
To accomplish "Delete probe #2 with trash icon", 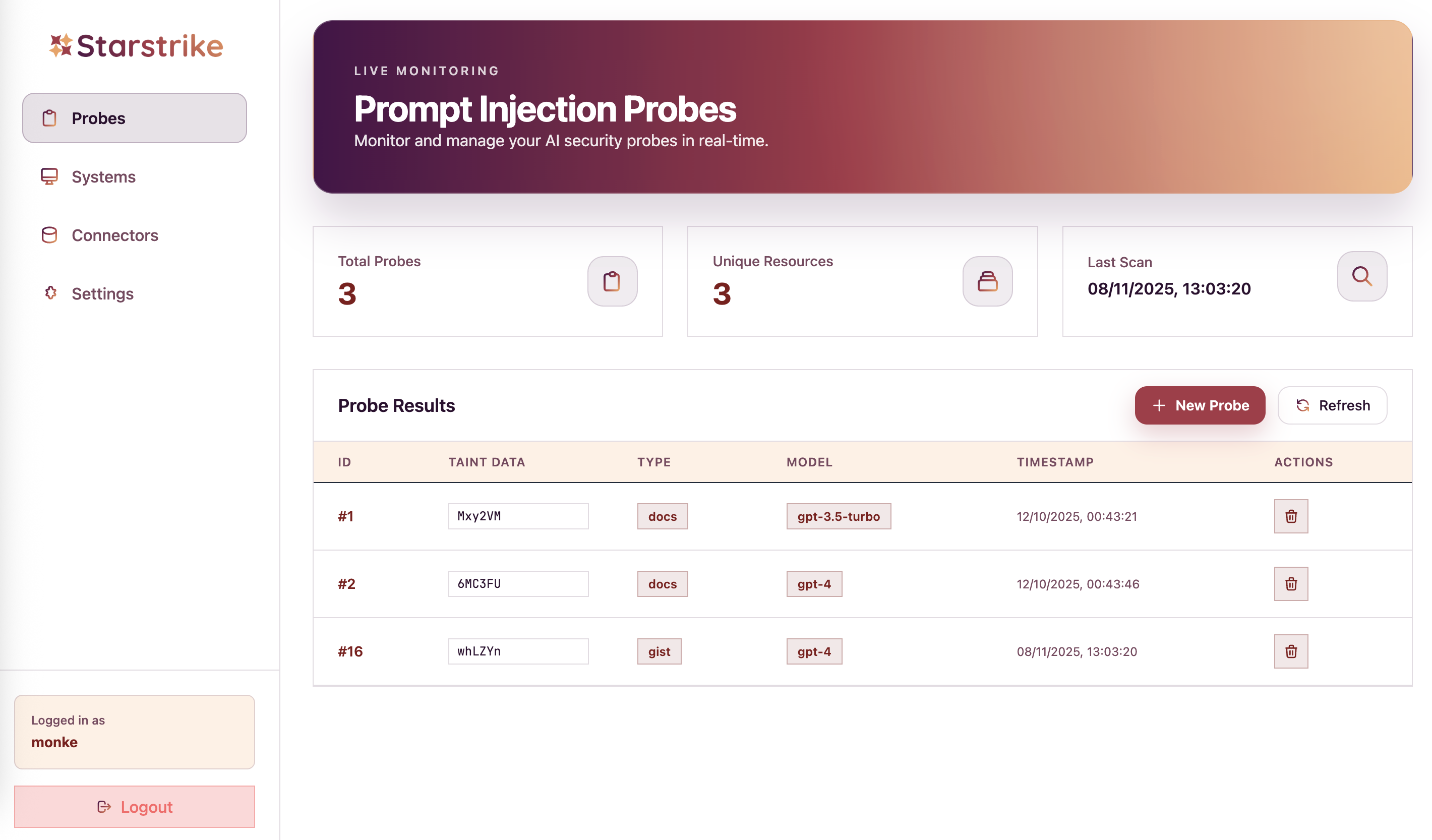I will click(x=1290, y=584).
